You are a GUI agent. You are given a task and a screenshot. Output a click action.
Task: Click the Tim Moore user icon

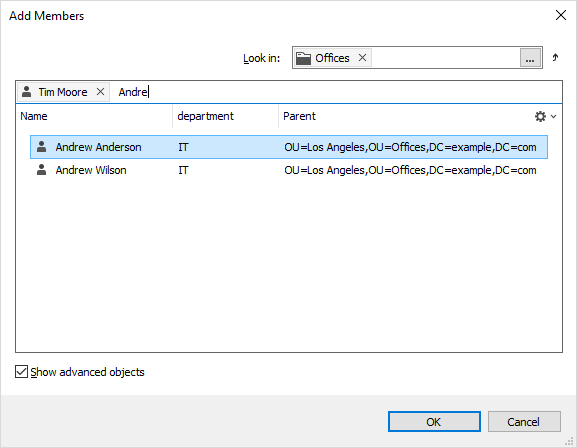coord(26,92)
